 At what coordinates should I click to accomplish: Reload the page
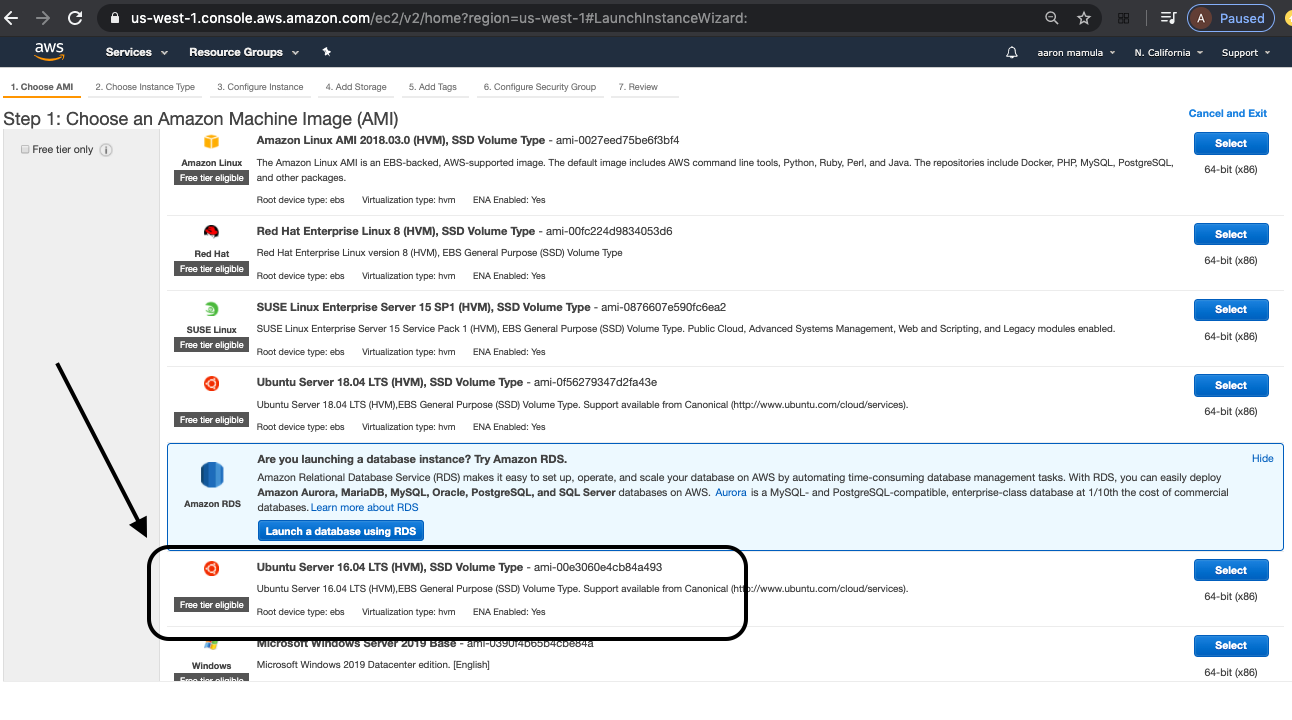75,18
